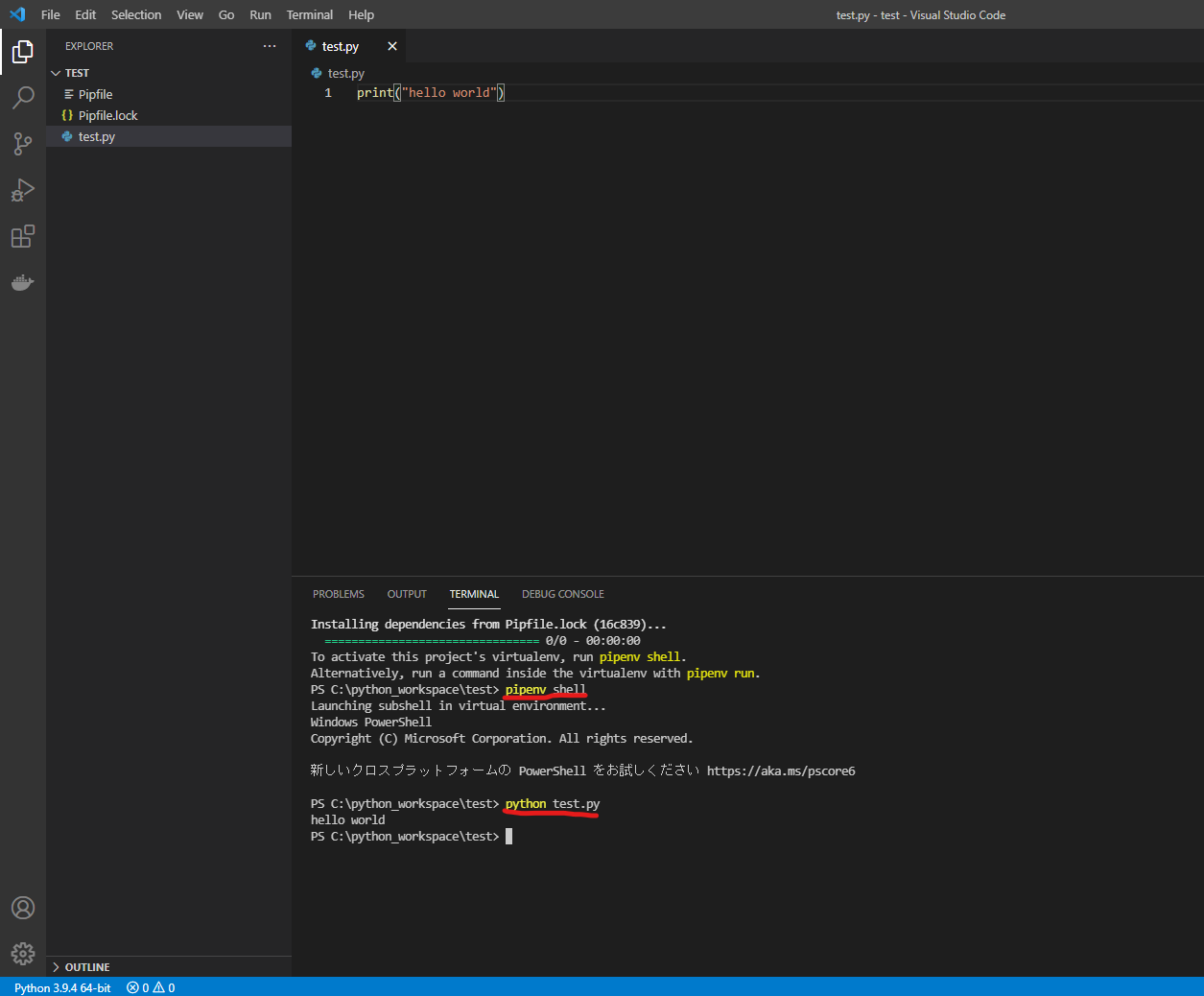Open the File menu
This screenshot has width=1204, height=996.
[x=51, y=14]
